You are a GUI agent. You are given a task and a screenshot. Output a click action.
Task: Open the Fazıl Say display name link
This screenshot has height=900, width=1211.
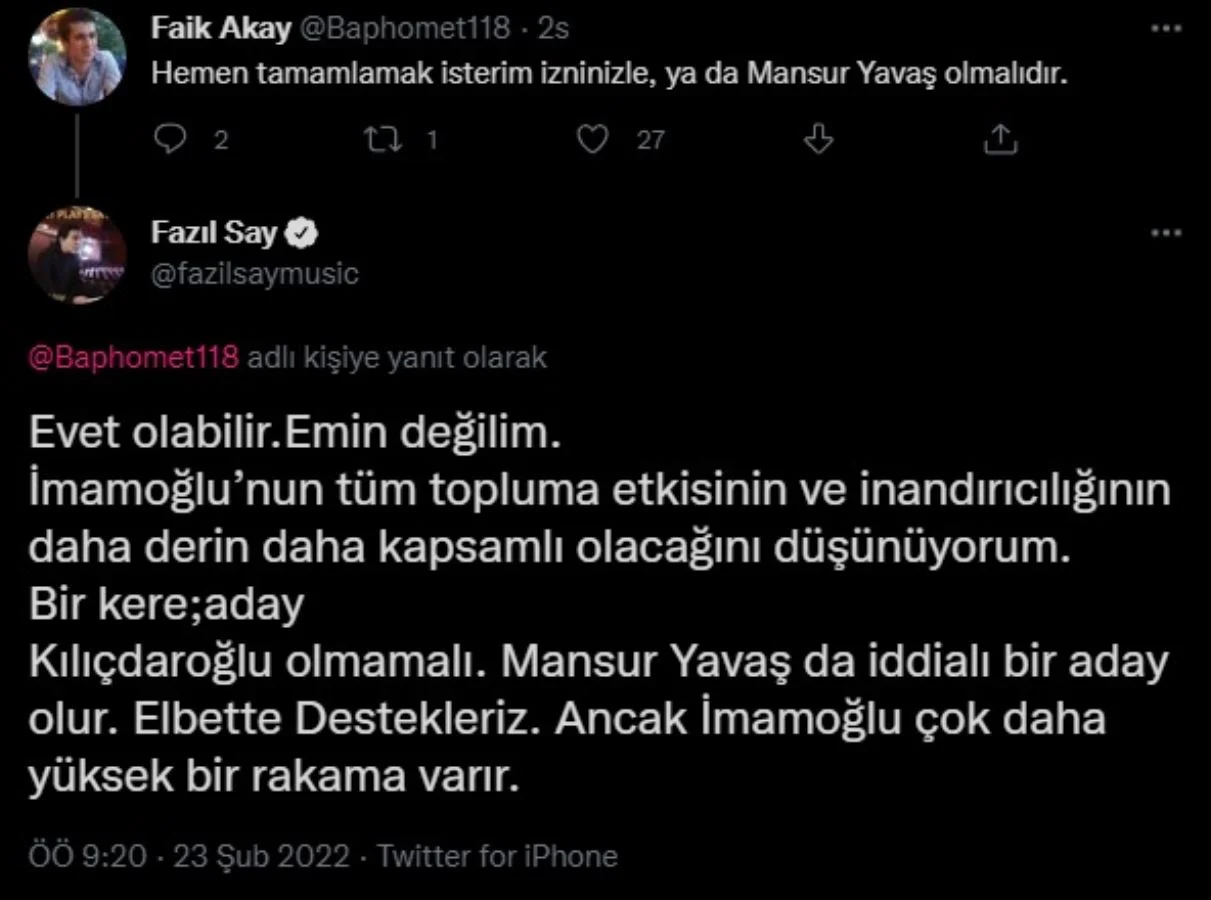pos(214,234)
